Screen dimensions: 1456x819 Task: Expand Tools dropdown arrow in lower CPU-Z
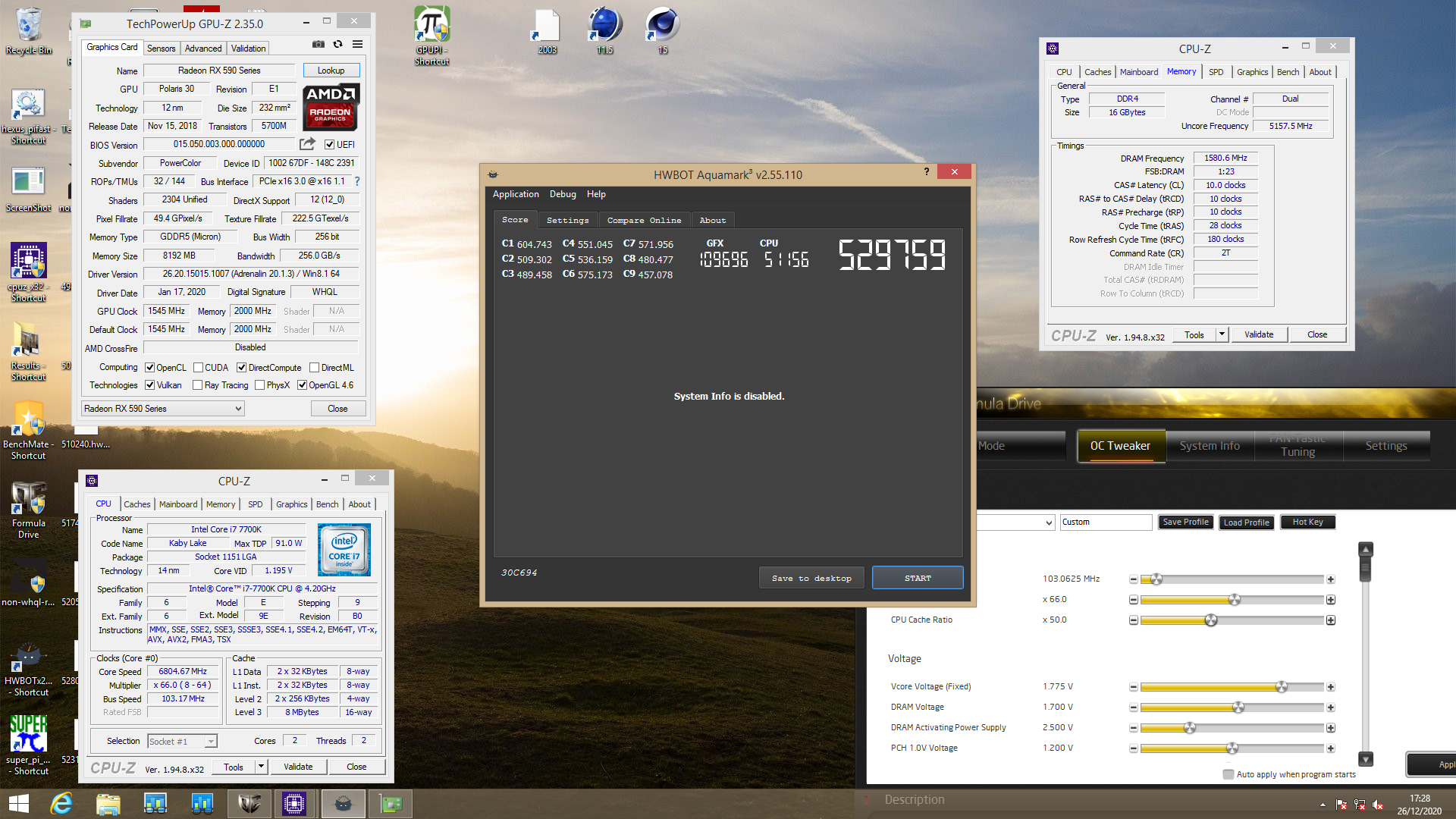pyautogui.click(x=261, y=767)
